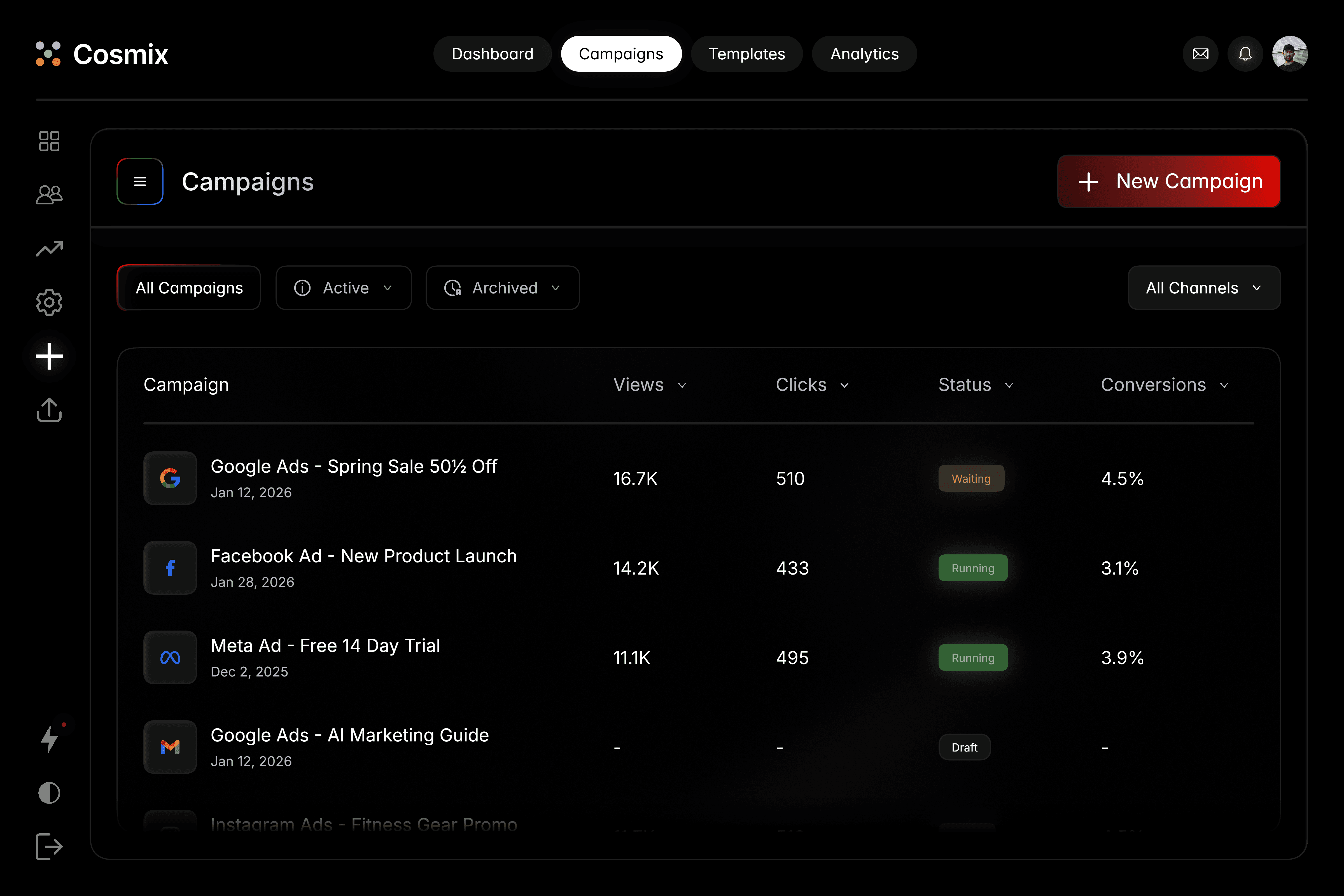Viewport: 1344px width, 896px height.
Task: Open the All Channels dropdown
Action: point(1204,288)
